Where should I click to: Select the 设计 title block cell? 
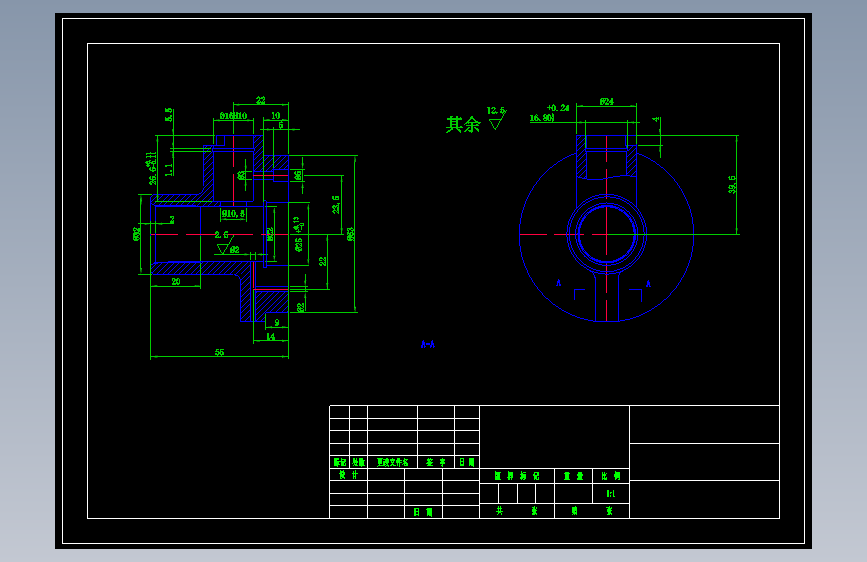[348, 475]
